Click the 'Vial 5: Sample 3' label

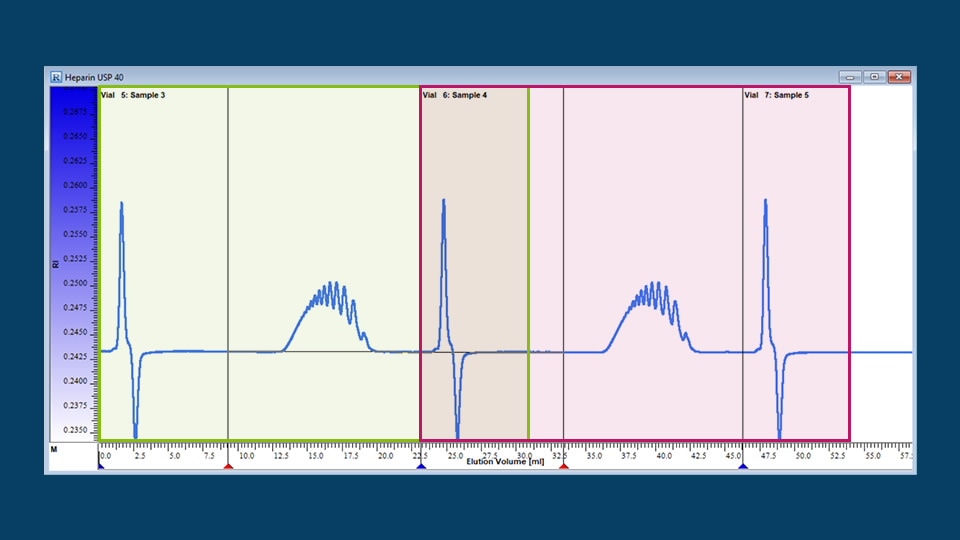pos(133,96)
